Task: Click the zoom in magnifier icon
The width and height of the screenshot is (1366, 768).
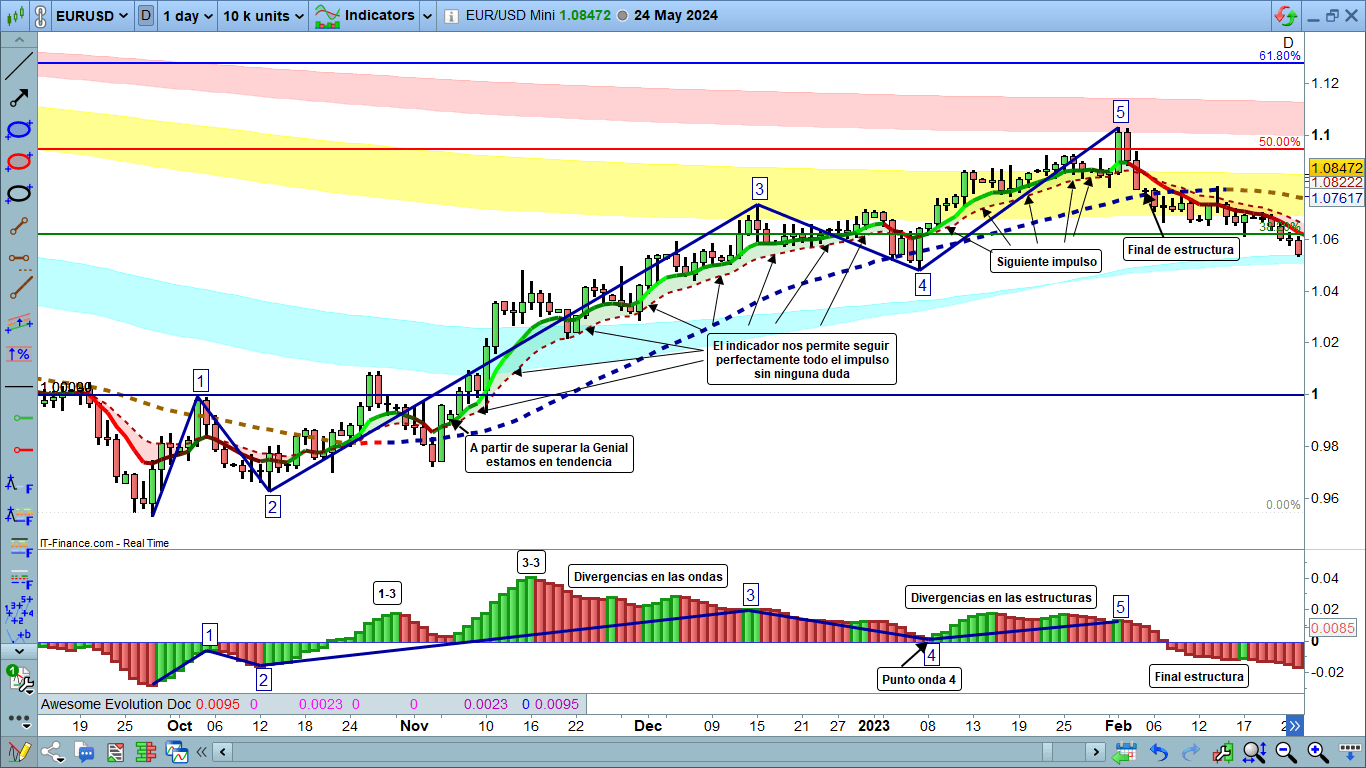Action: 1318,752
